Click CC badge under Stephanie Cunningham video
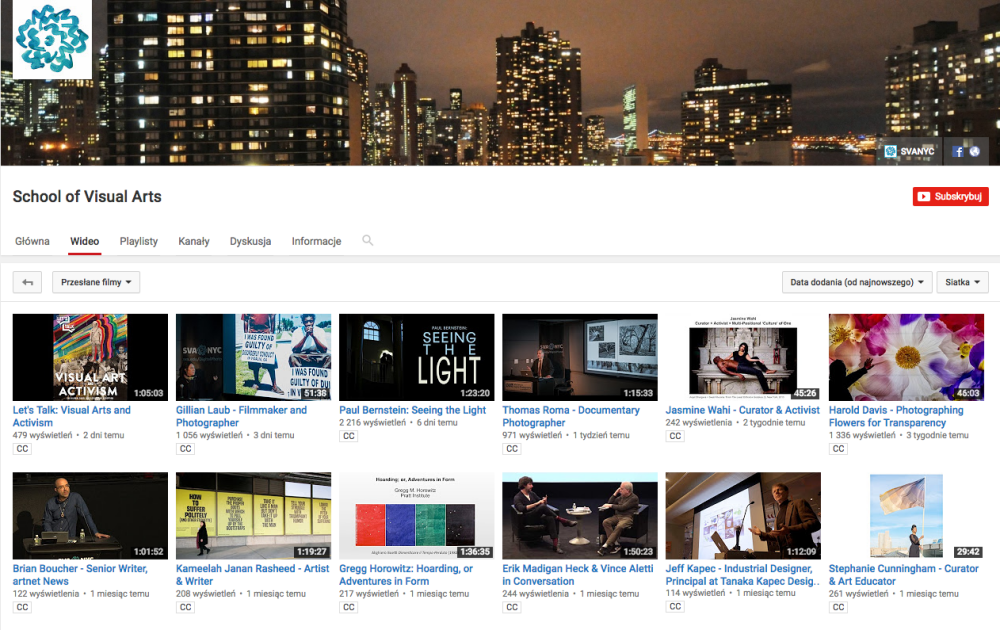1000x630 pixels. click(839, 607)
